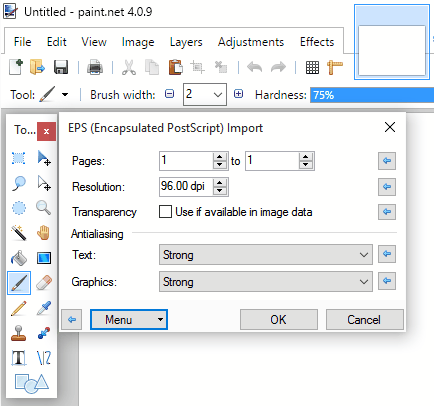Open the Tool chooser dropdown arrow
Viewport: 434px width, 406px height.
pos(65,95)
